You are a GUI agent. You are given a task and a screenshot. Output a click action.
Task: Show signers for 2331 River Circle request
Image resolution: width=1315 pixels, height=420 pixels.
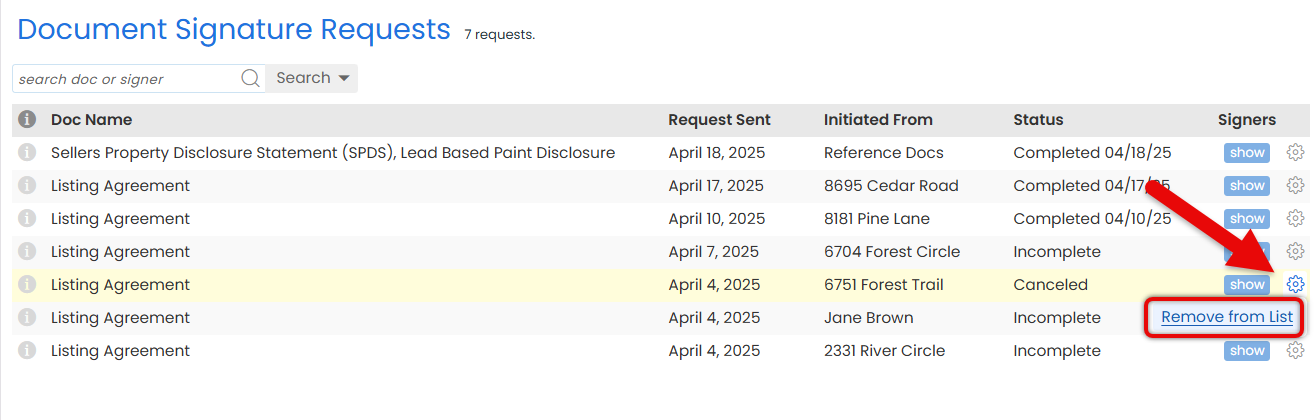tap(1247, 351)
